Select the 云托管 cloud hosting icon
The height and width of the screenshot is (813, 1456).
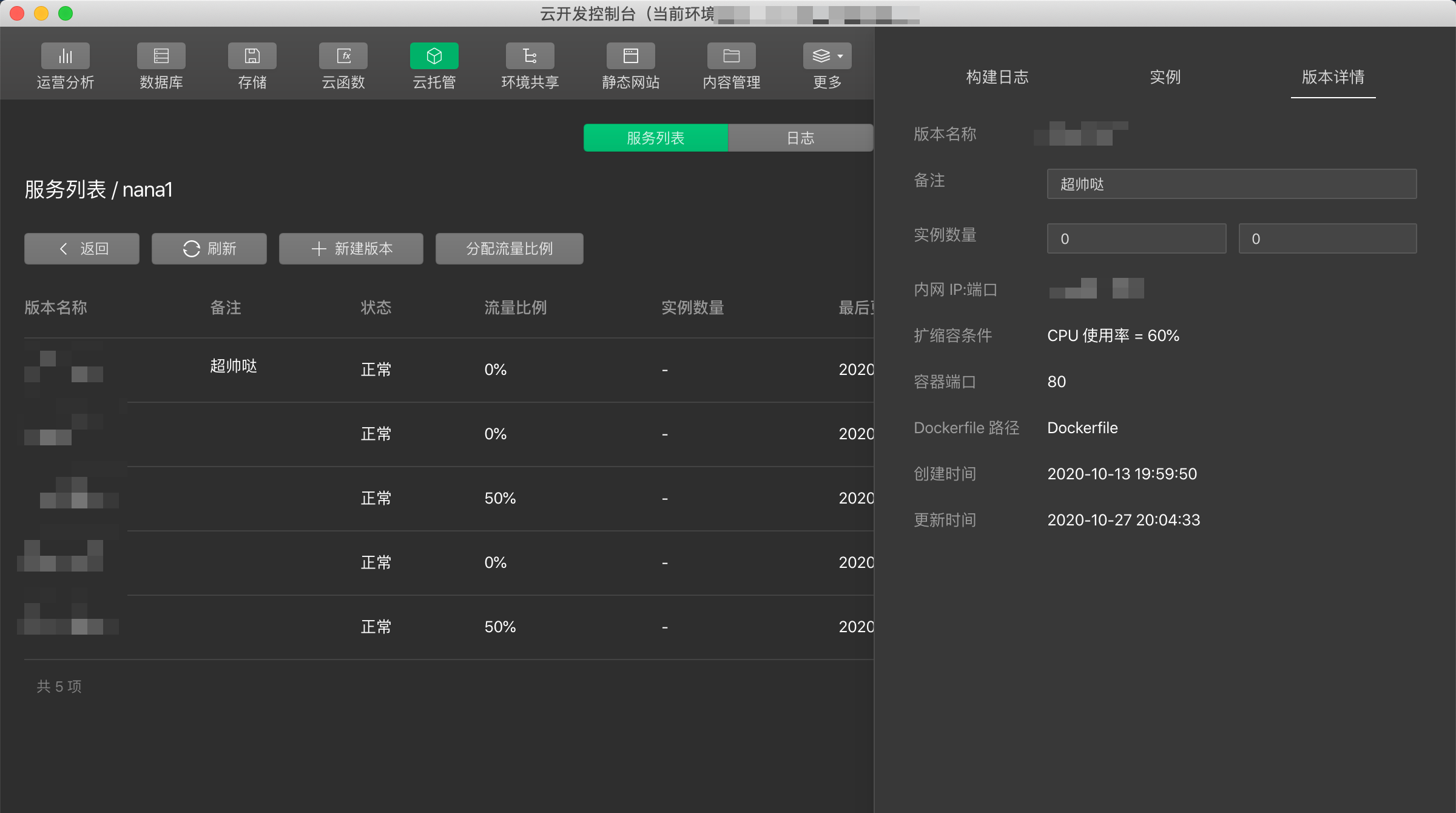(x=434, y=56)
